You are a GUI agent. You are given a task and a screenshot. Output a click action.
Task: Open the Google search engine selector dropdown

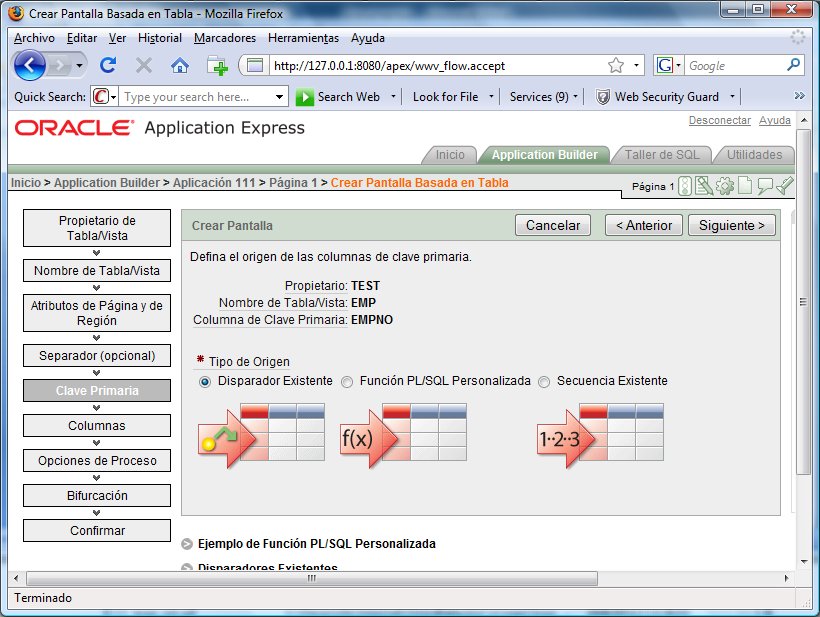pyautogui.click(x=678, y=65)
